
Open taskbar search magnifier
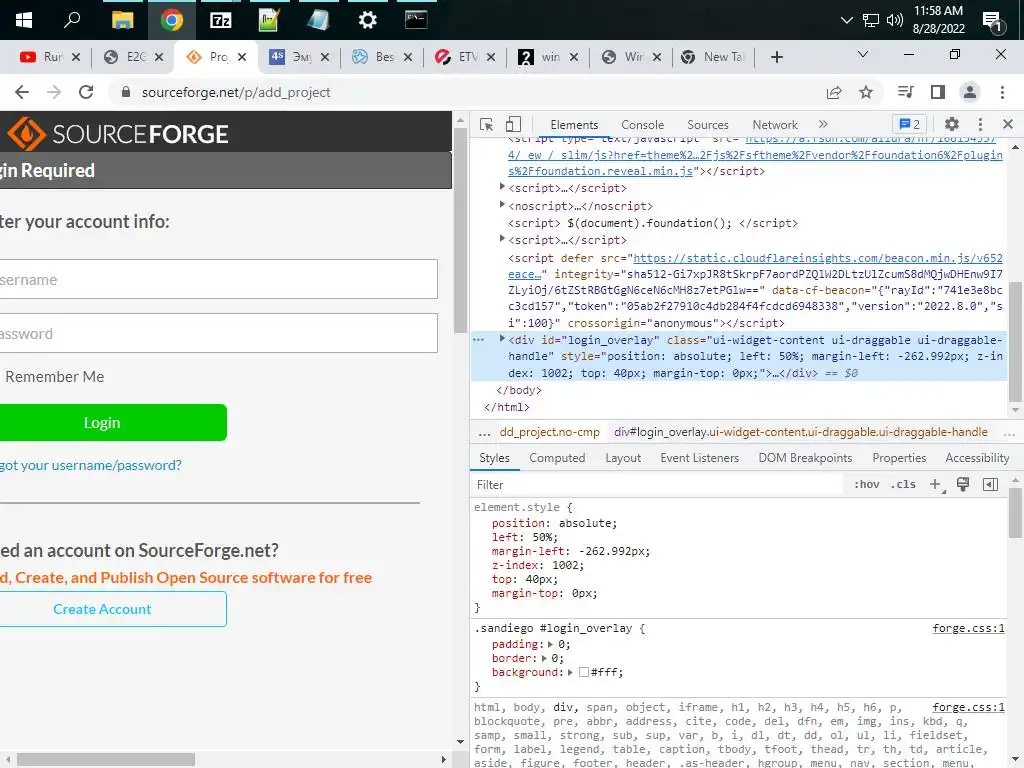click(72, 20)
